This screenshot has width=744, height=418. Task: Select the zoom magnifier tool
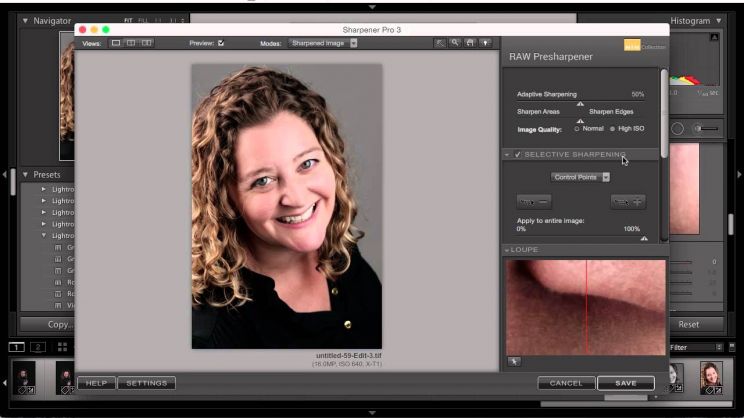pos(455,43)
